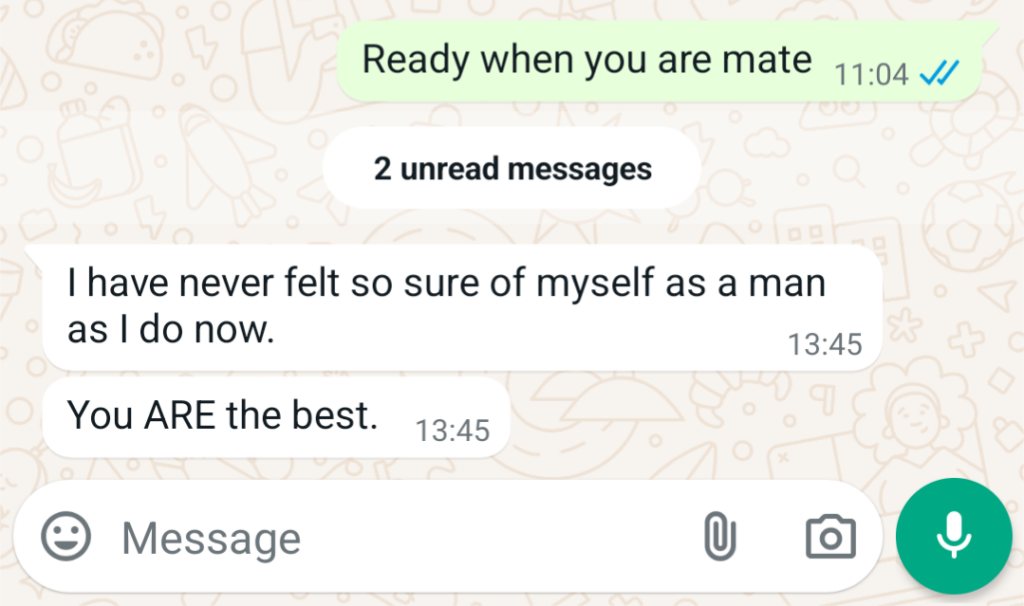Click the rocket doodle on chat wallpaper
Viewport: 1024px width, 606px height.
221,160
